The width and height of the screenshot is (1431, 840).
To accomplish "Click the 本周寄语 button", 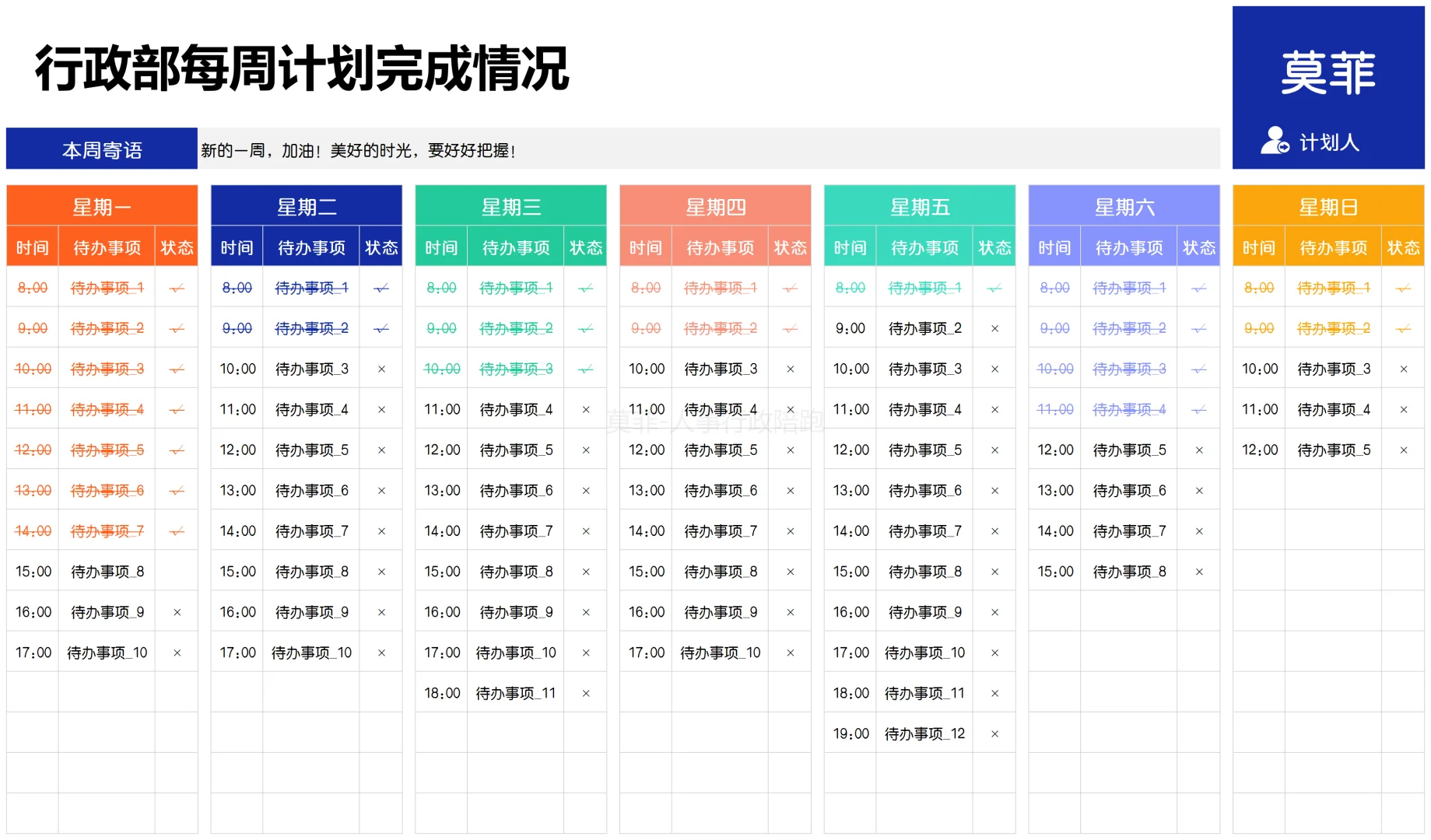I will pos(103,149).
